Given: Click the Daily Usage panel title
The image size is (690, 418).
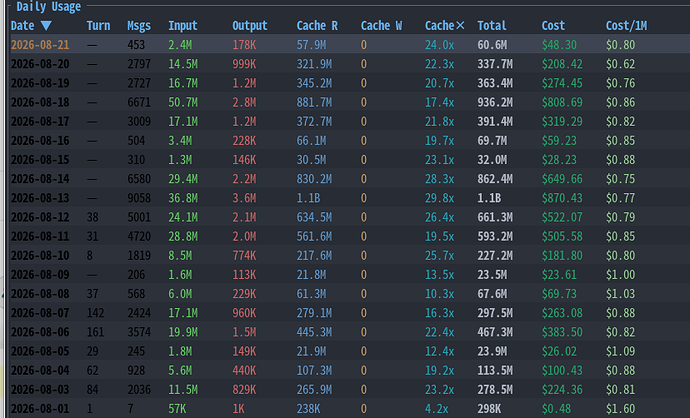Looking at the screenshot, I should pos(48,7).
